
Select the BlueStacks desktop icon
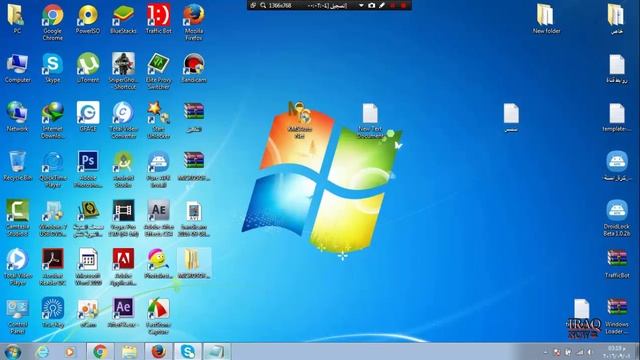point(123,19)
